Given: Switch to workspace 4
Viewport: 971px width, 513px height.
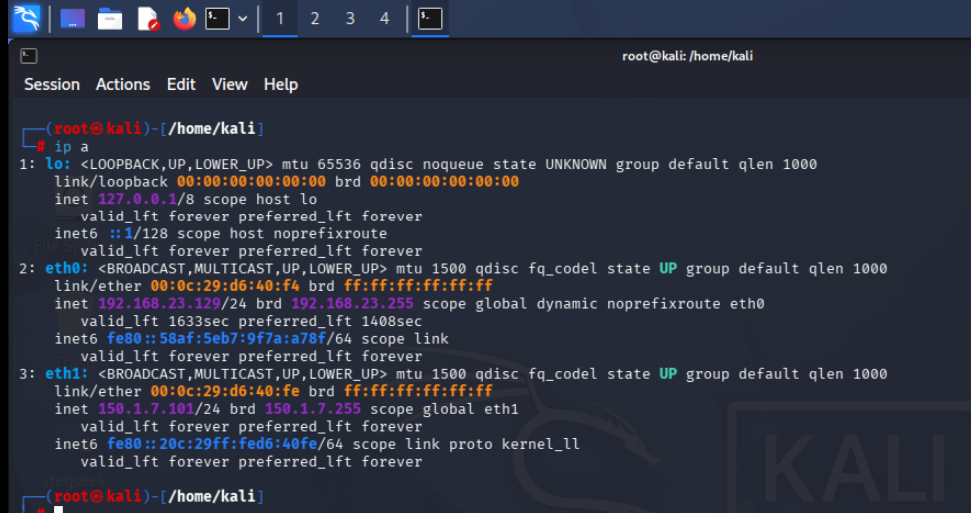Looking at the screenshot, I should 385,19.
